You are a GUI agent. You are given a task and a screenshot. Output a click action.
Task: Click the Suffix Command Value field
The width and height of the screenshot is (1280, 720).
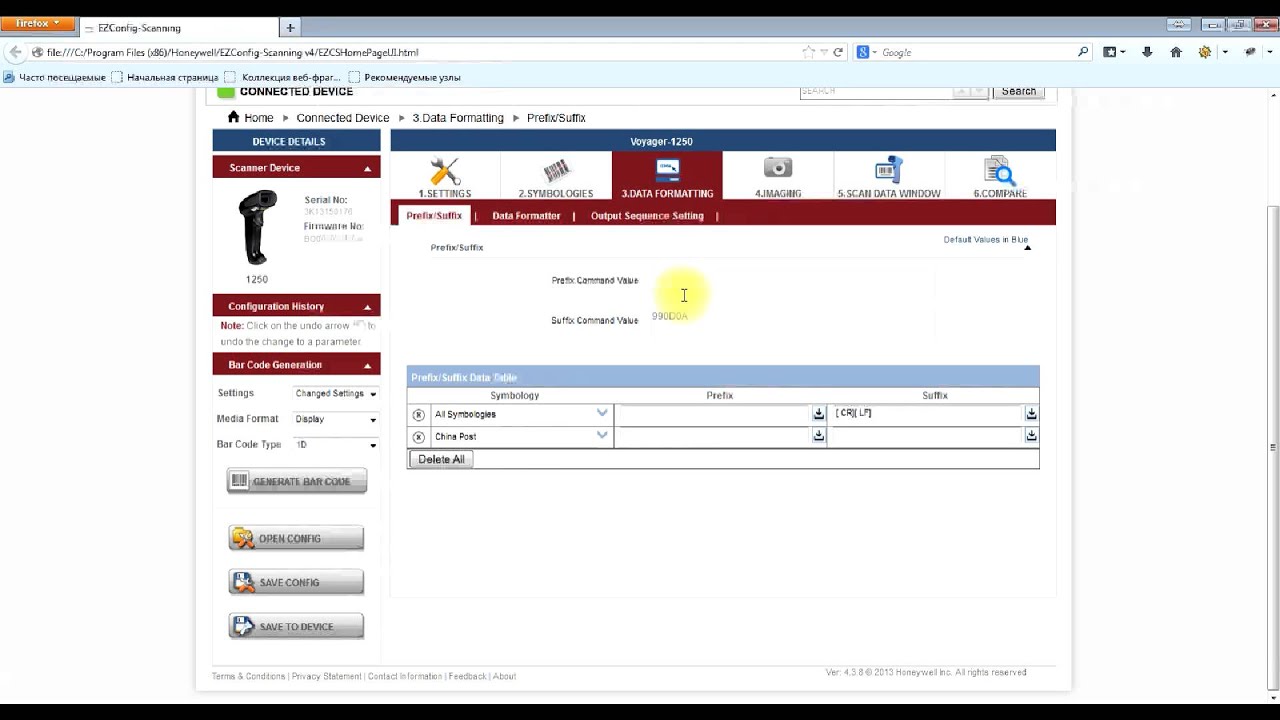(792, 317)
